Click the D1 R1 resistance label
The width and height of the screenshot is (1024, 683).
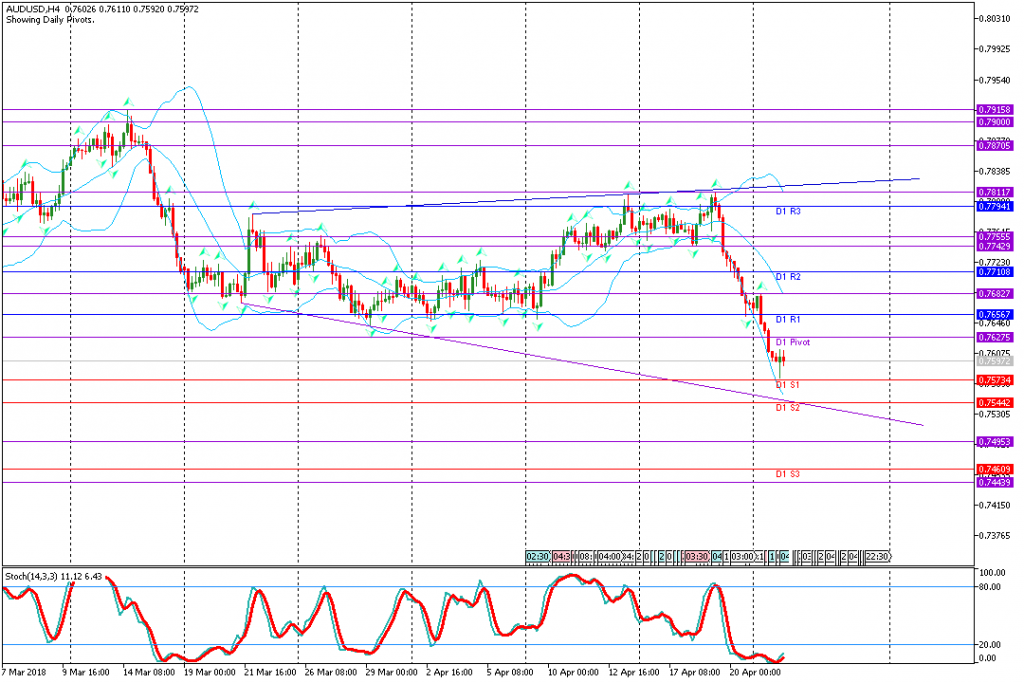click(788, 319)
